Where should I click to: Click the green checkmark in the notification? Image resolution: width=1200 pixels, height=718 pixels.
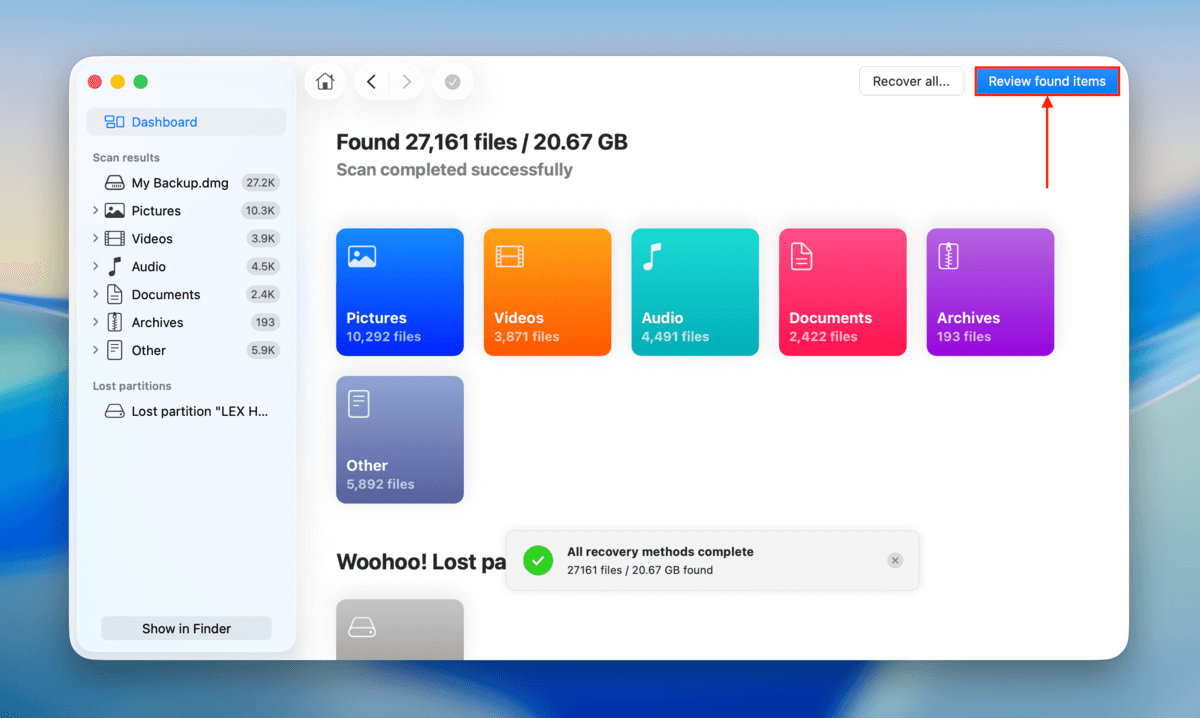point(539,560)
